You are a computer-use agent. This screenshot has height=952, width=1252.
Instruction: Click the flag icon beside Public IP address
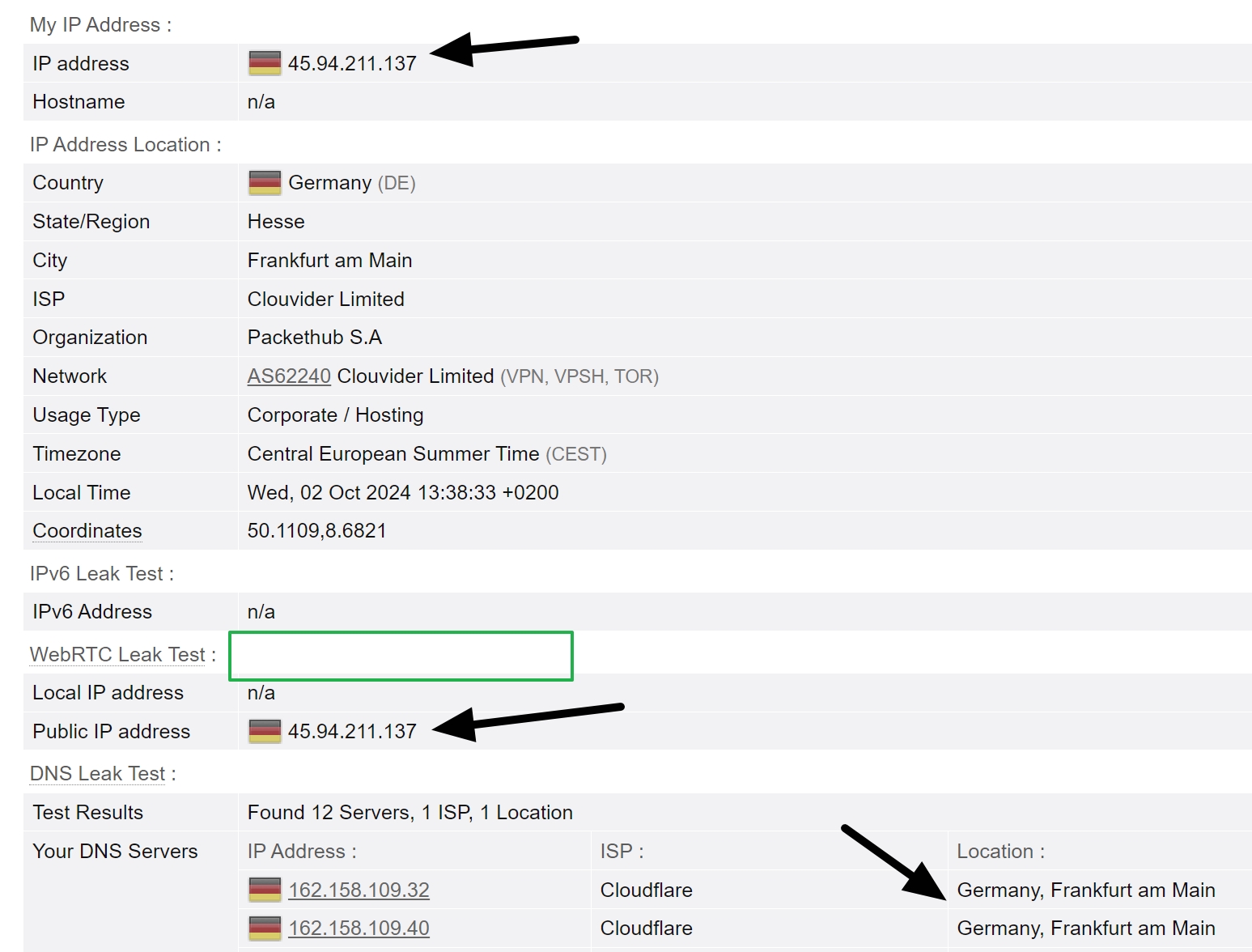pos(265,731)
